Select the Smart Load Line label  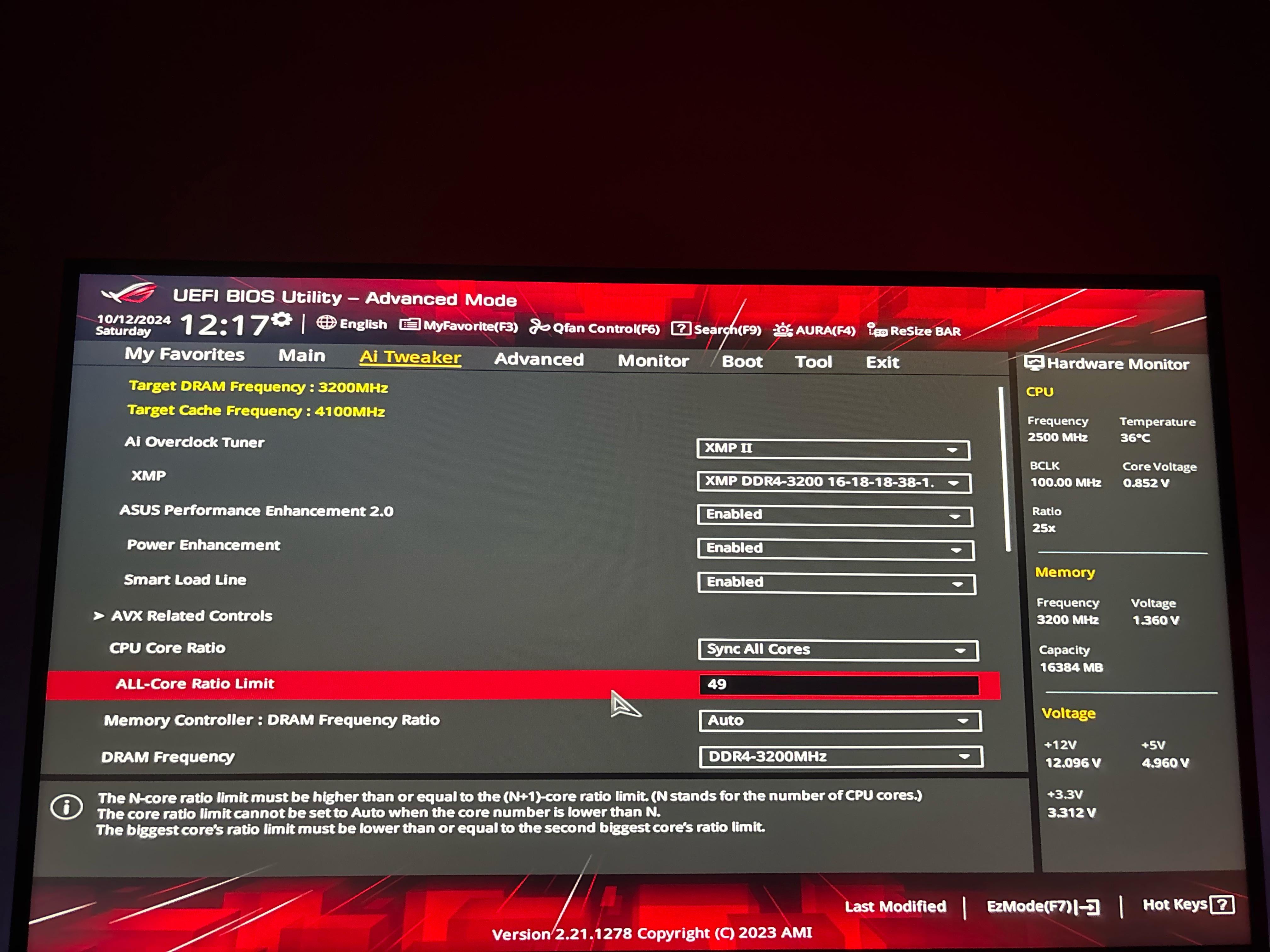185,580
